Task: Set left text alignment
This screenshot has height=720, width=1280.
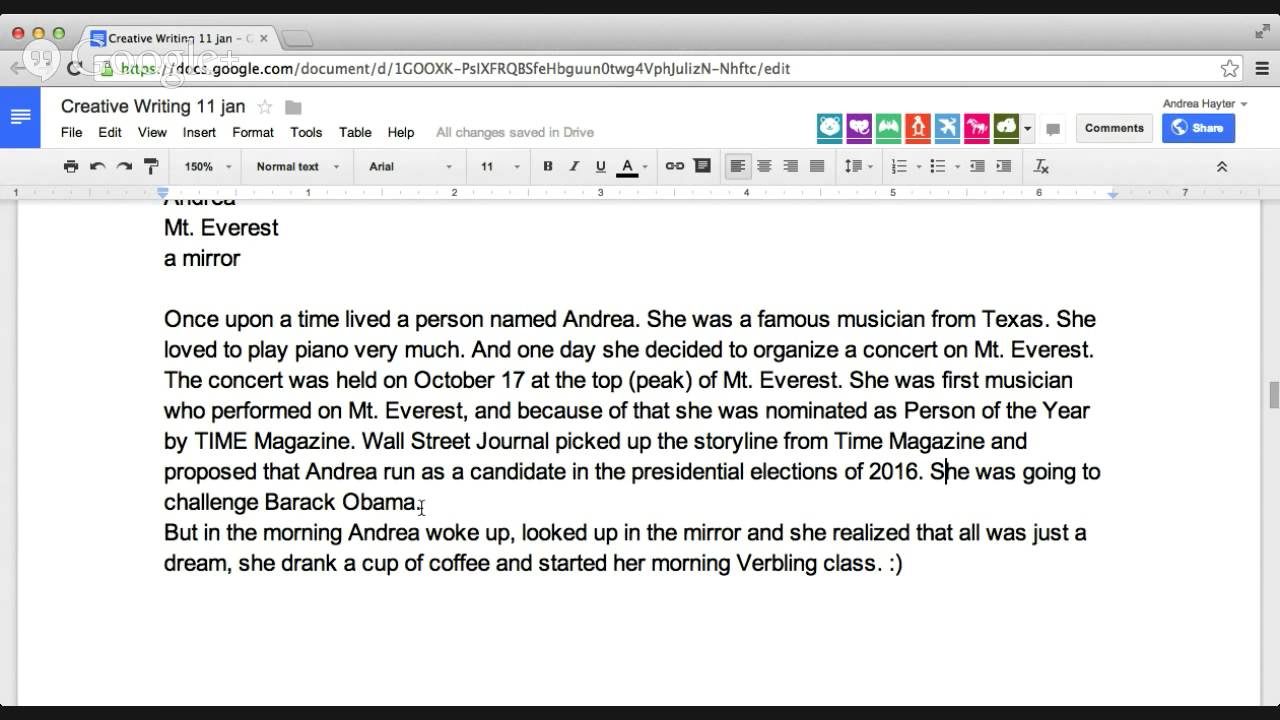Action: coord(737,167)
